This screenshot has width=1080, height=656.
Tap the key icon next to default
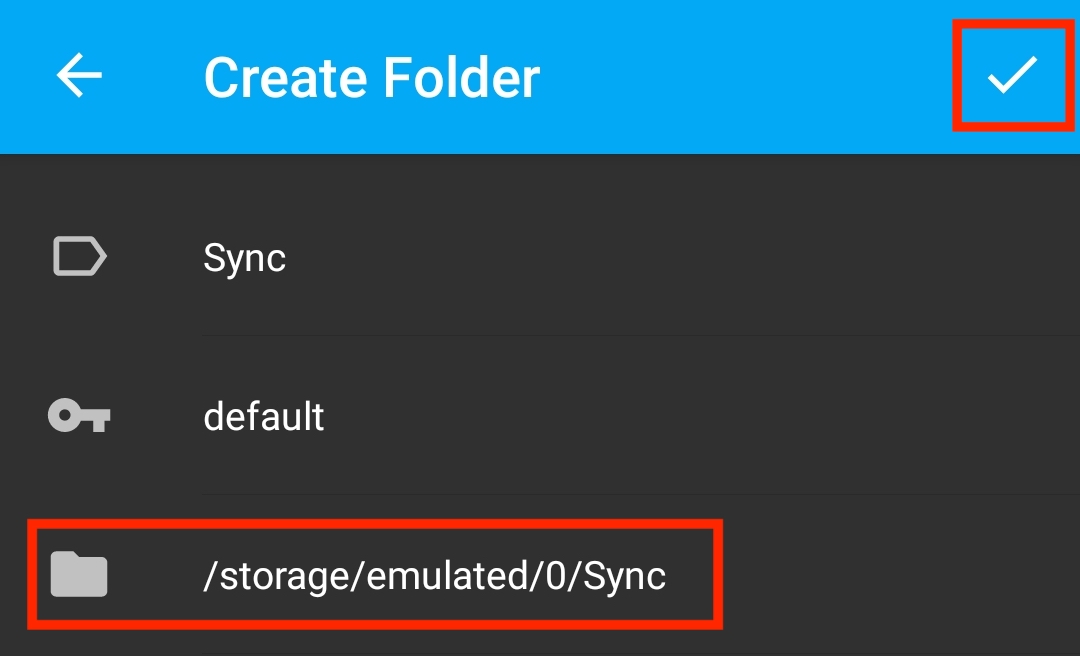[x=79, y=416]
